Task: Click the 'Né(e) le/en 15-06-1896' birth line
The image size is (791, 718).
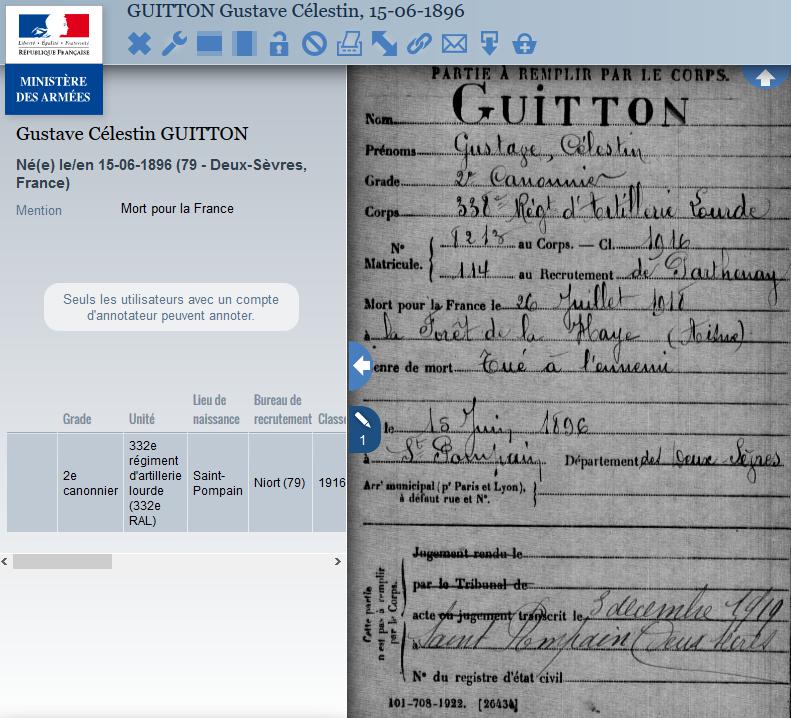Action: click(x=161, y=174)
